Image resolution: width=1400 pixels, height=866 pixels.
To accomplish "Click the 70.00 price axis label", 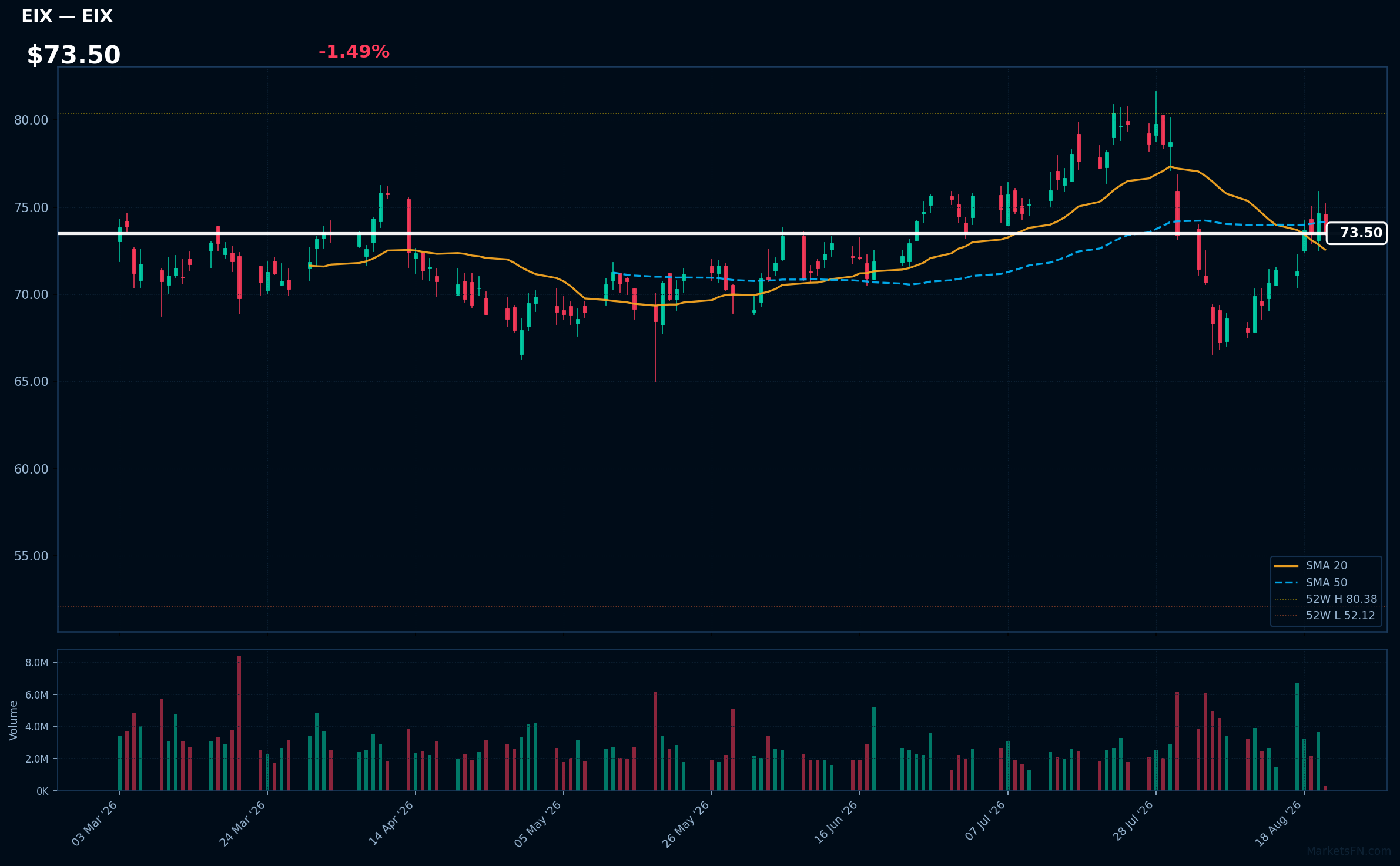I will coord(31,295).
